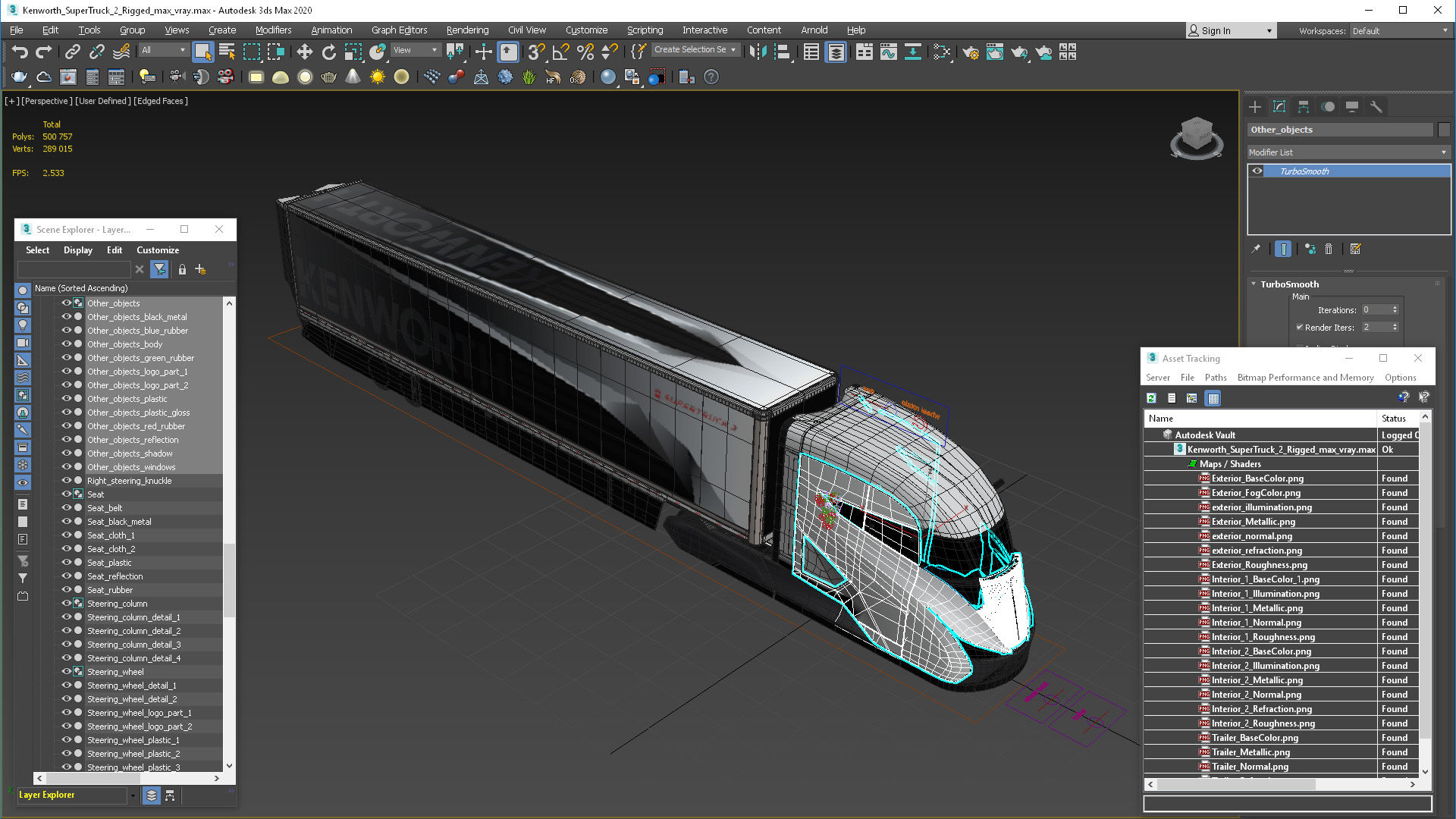Open the Modifier List dropdown
Viewport: 1456px width, 819px height.
[x=1348, y=152]
